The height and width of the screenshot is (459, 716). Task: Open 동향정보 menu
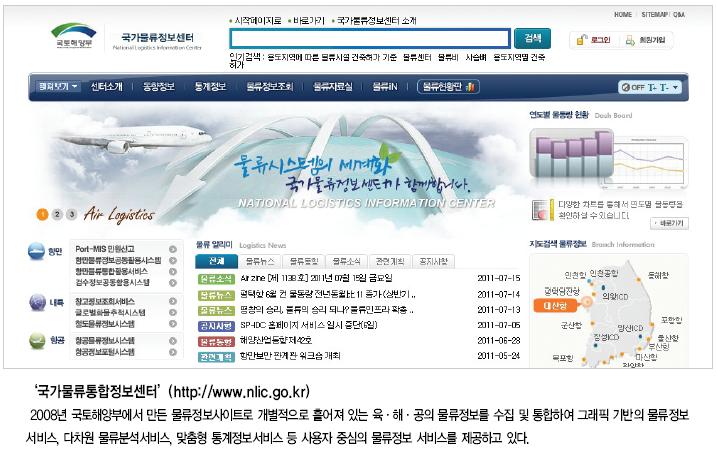[158, 86]
